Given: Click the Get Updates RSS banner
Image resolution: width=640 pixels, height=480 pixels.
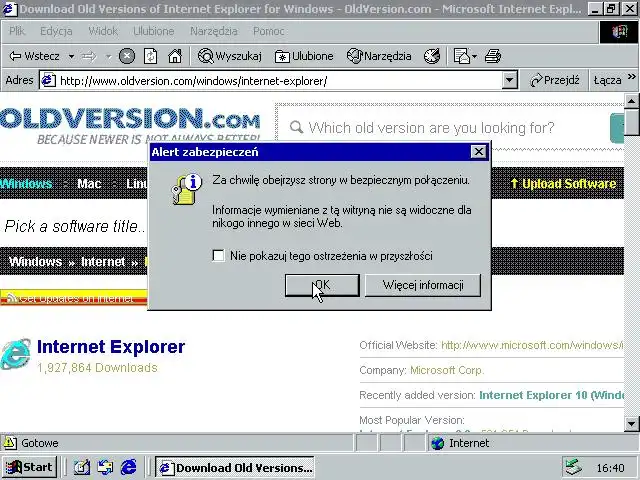Looking at the screenshot, I should [x=73, y=298].
